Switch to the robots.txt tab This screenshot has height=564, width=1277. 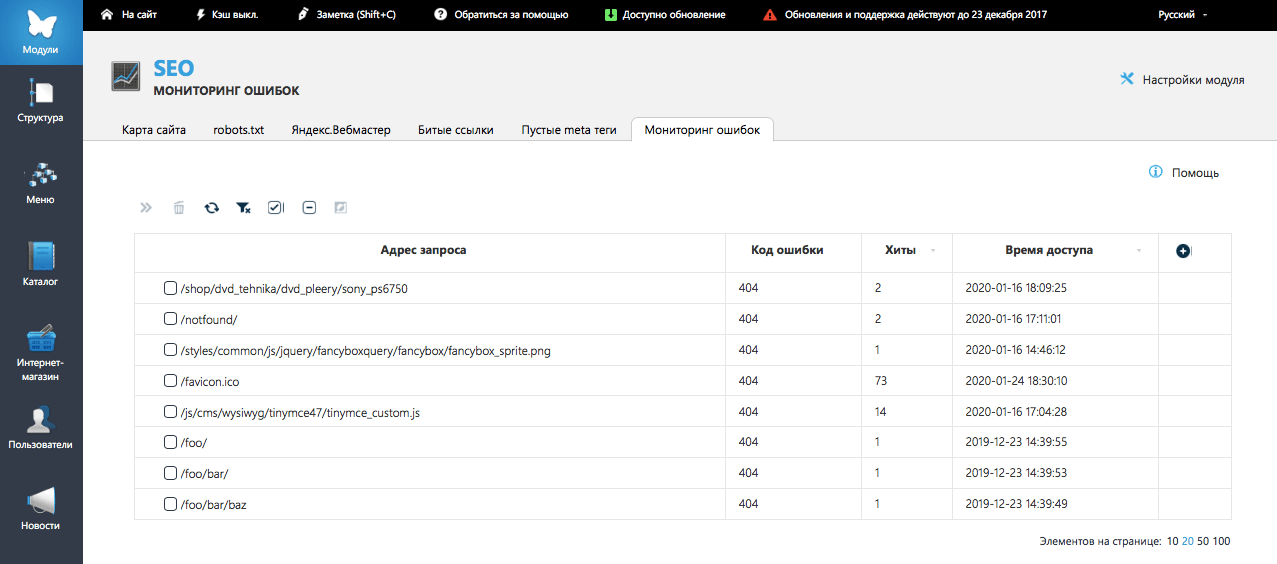239,130
